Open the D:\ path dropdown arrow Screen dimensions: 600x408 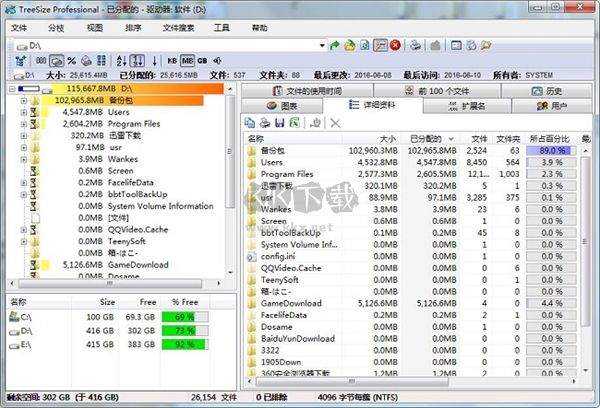pos(322,46)
